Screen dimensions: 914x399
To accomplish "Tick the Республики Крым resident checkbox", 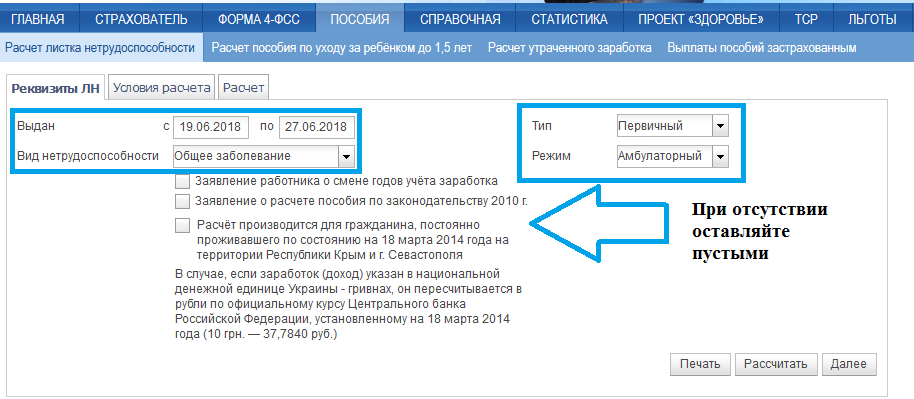I will click(182, 225).
